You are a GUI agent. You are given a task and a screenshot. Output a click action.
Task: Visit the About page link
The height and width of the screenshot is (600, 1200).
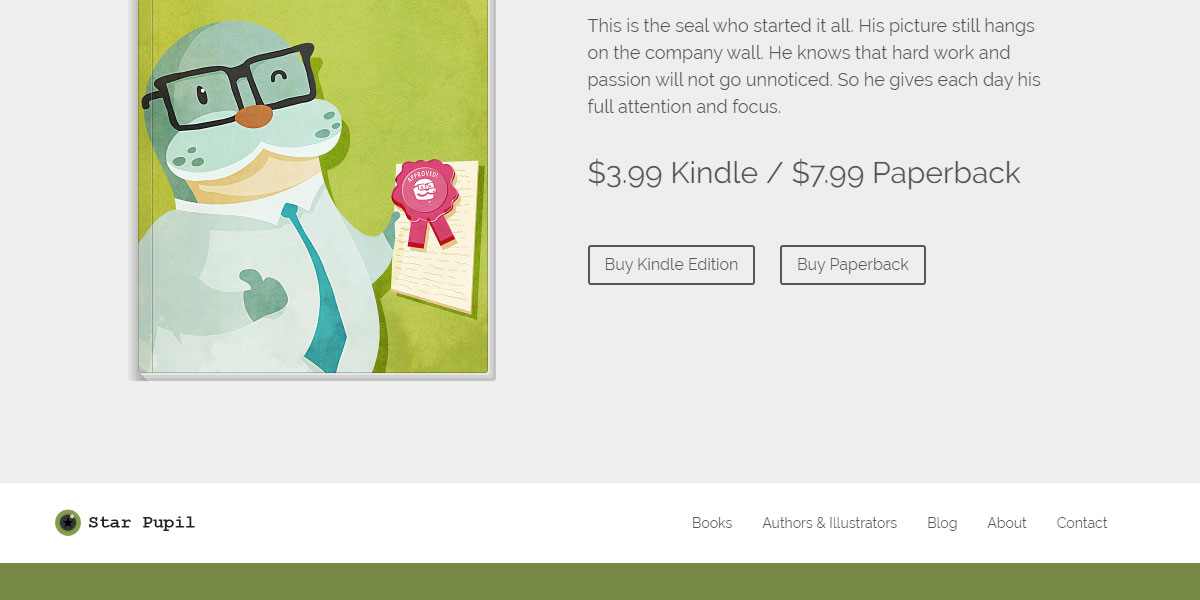(x=1006, y=523)
